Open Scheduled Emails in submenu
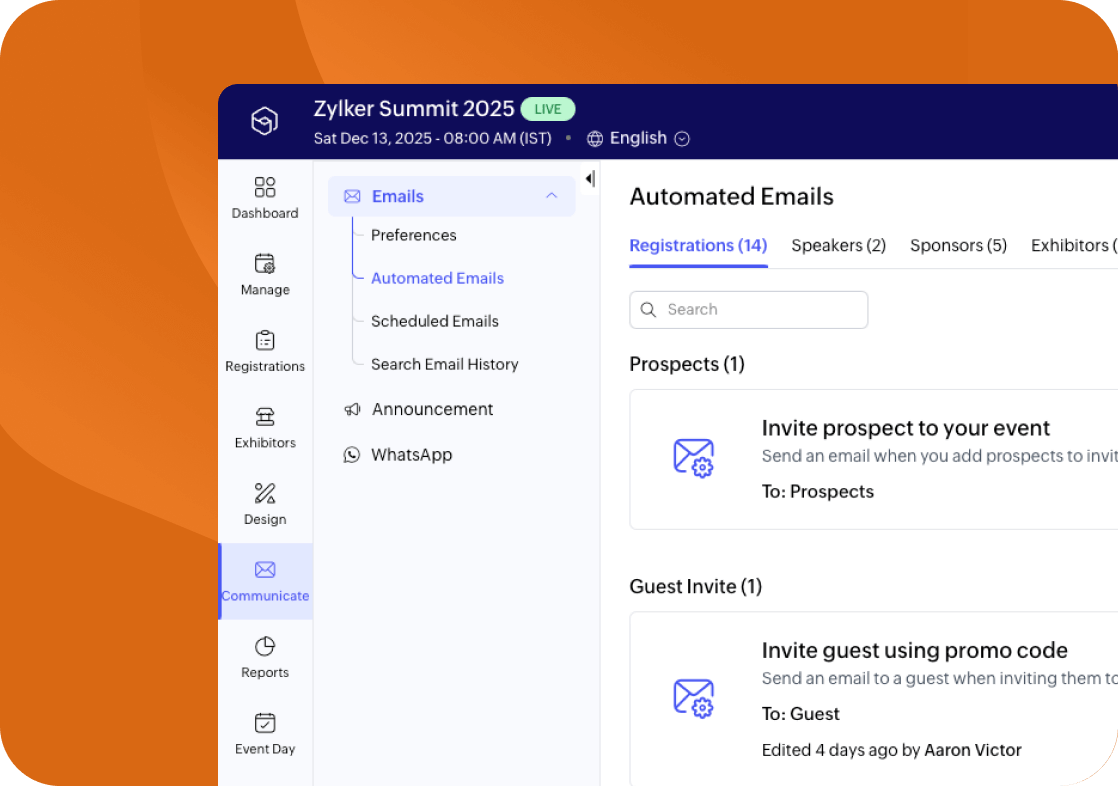The height and width of the screenshot is (786, 1119). tap(435, 321)
